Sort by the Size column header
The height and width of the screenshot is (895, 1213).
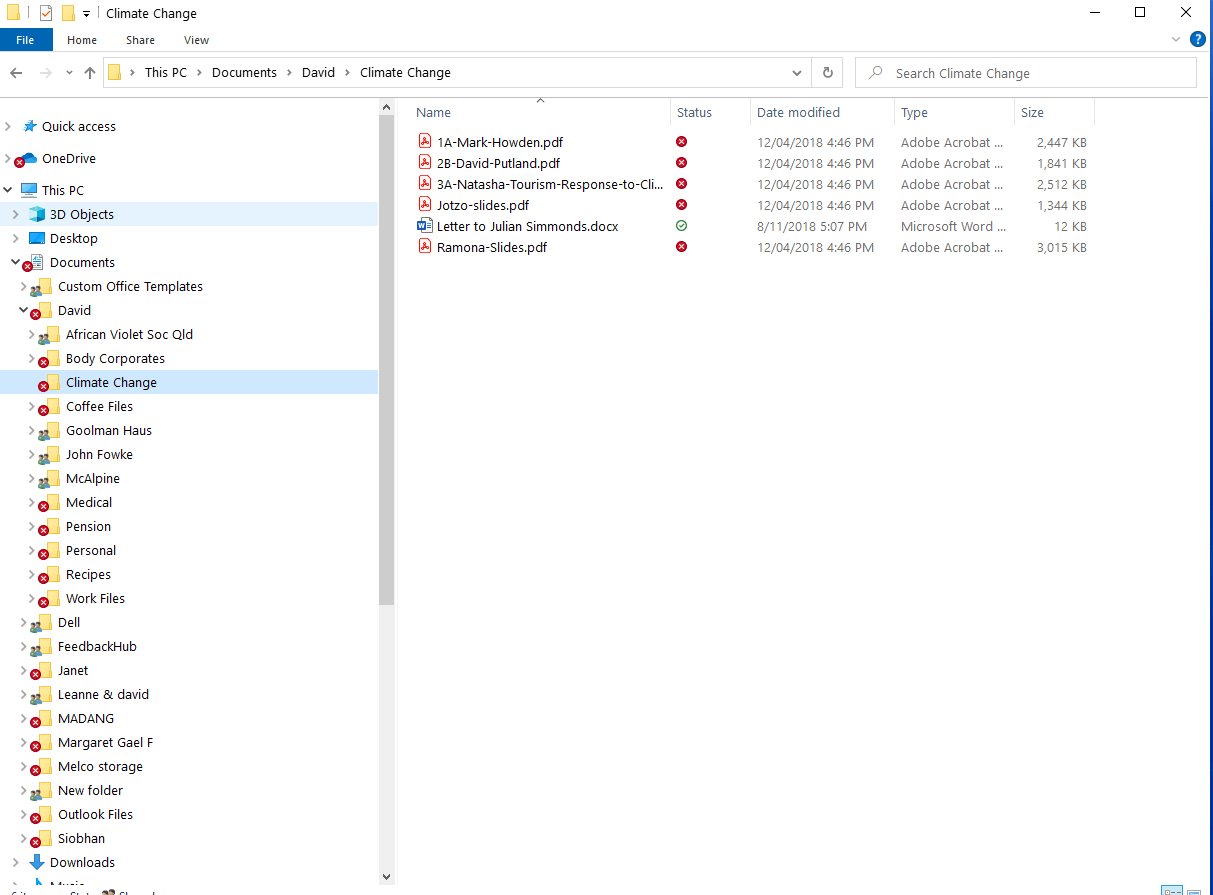click(1032, 113)
